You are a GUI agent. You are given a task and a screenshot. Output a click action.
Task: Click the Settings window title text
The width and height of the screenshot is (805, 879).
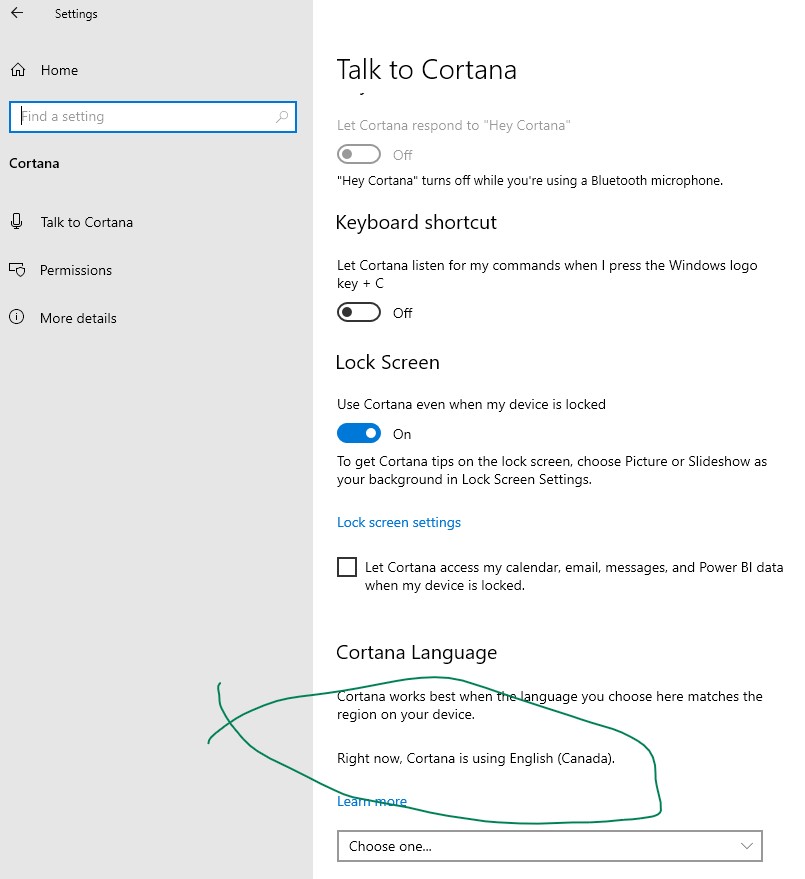pos(76,13)
